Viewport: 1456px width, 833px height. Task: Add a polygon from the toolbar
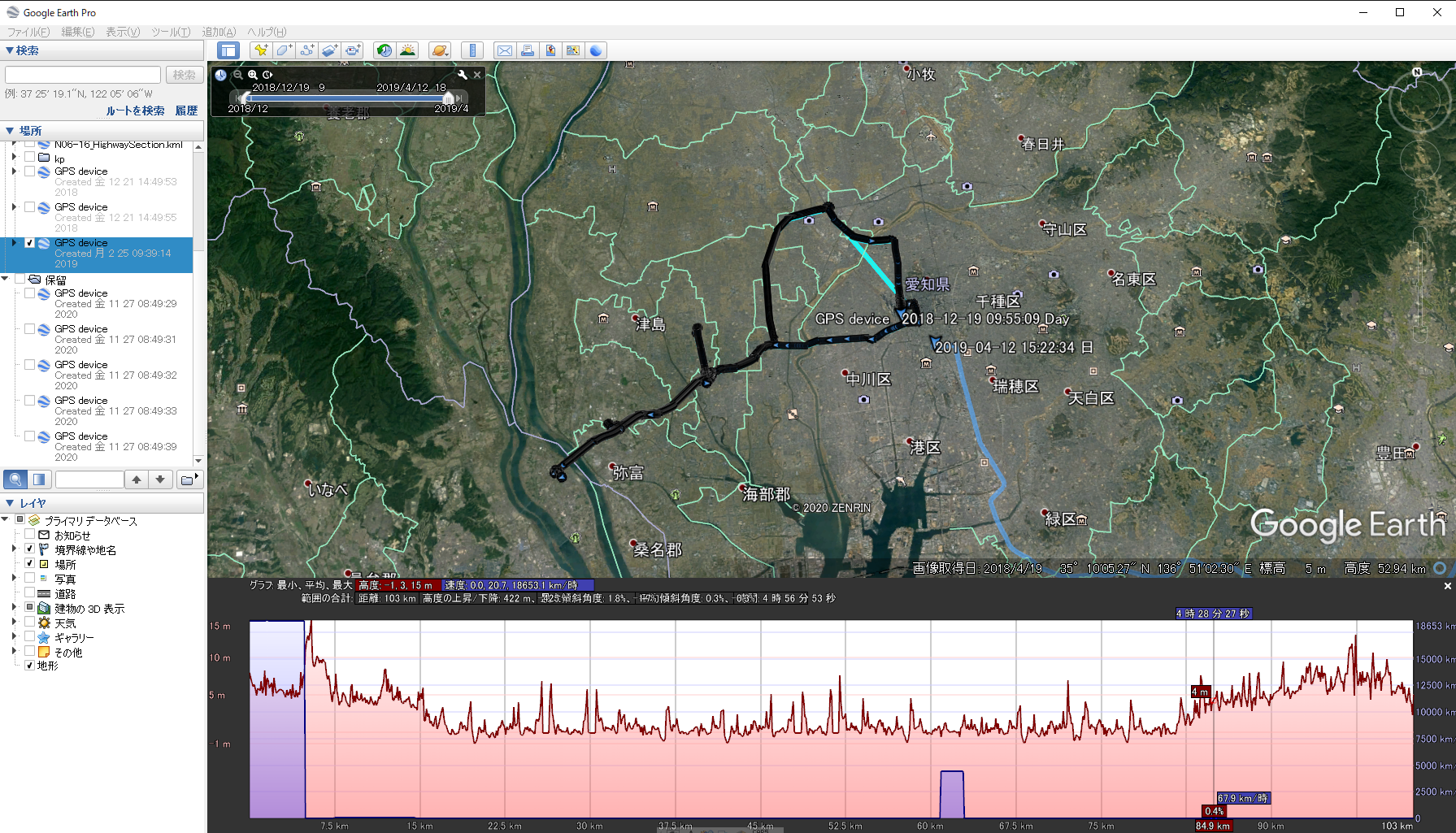(x=284, y=50)
